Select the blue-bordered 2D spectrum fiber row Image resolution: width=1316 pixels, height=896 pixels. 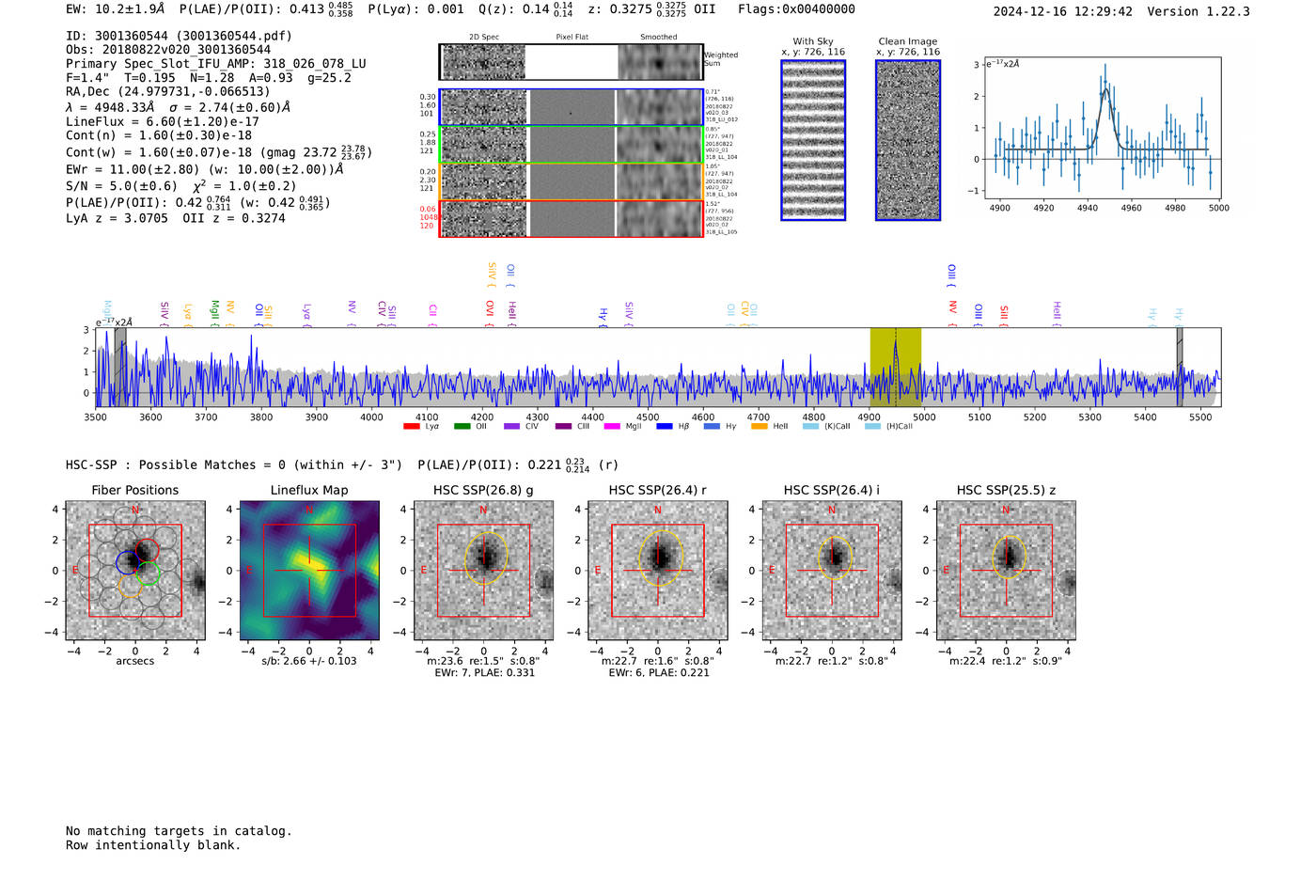(x=571, y=107)
